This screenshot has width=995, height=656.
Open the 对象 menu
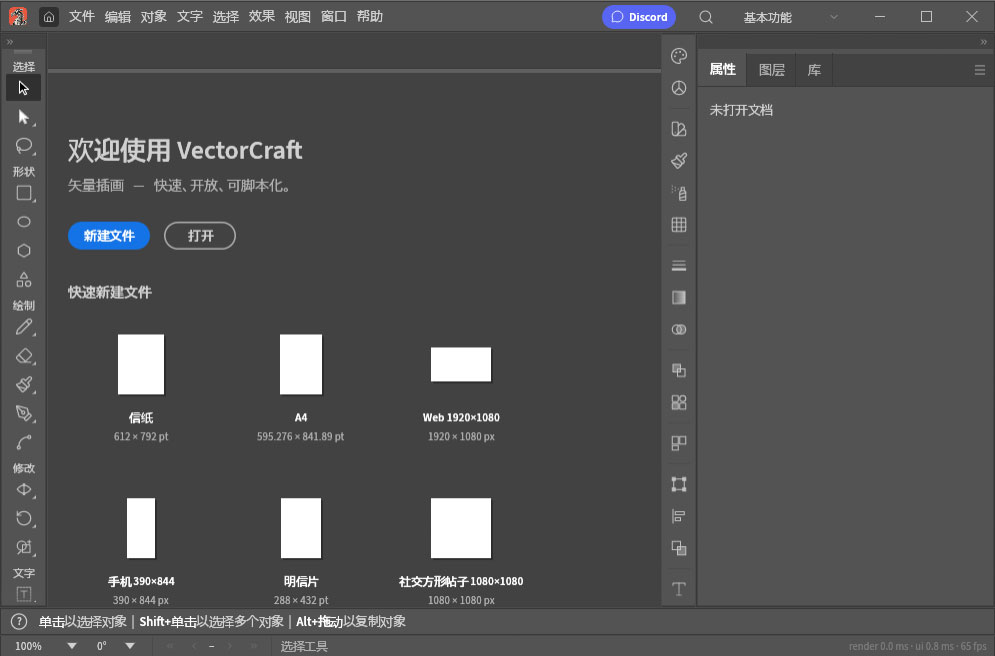[154, 16]
